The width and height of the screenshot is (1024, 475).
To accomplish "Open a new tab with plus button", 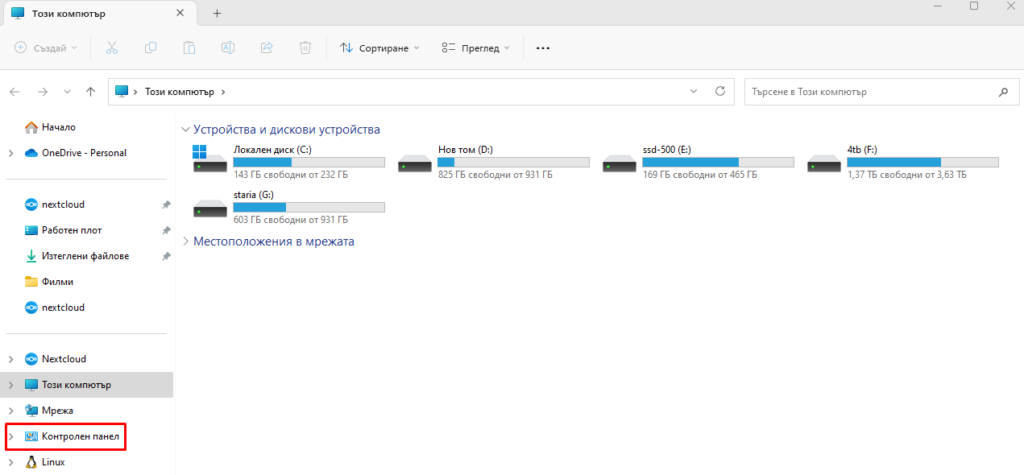I will [217, 13].
